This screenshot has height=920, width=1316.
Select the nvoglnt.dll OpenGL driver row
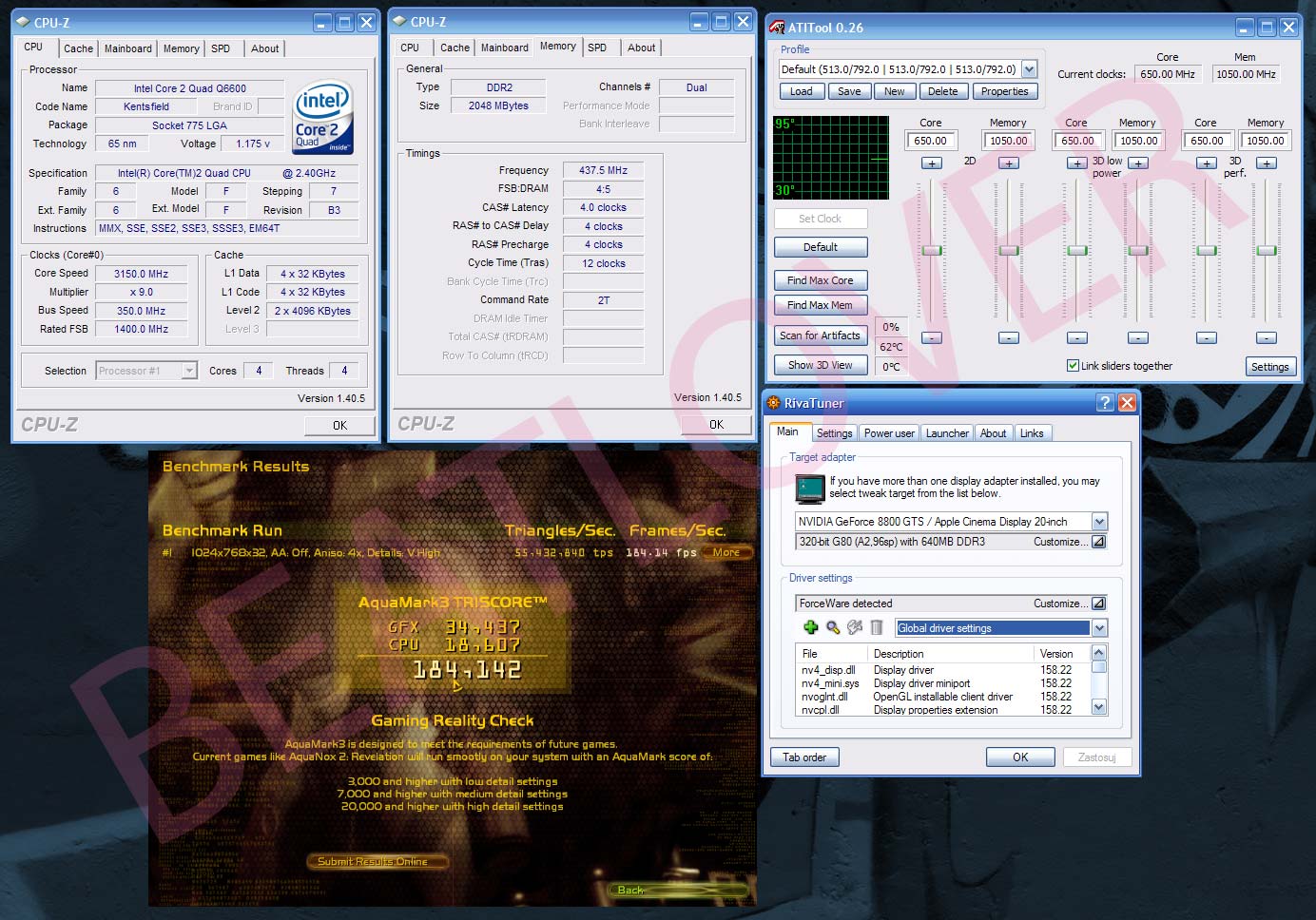pyautogui.click(x=943, y=697)
